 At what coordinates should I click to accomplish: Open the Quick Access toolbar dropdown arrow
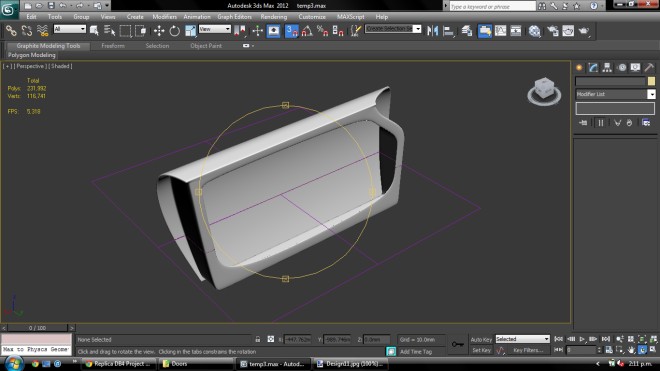pos(107,5)
